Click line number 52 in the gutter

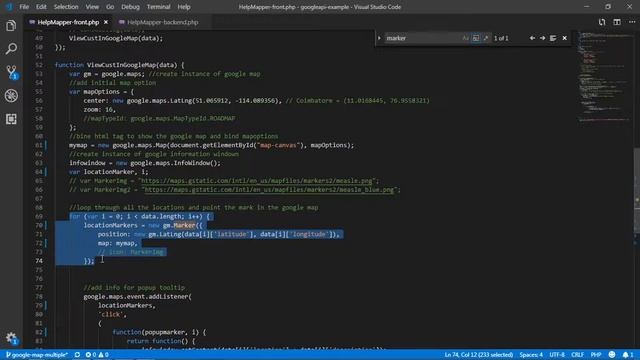pos(39,65)
